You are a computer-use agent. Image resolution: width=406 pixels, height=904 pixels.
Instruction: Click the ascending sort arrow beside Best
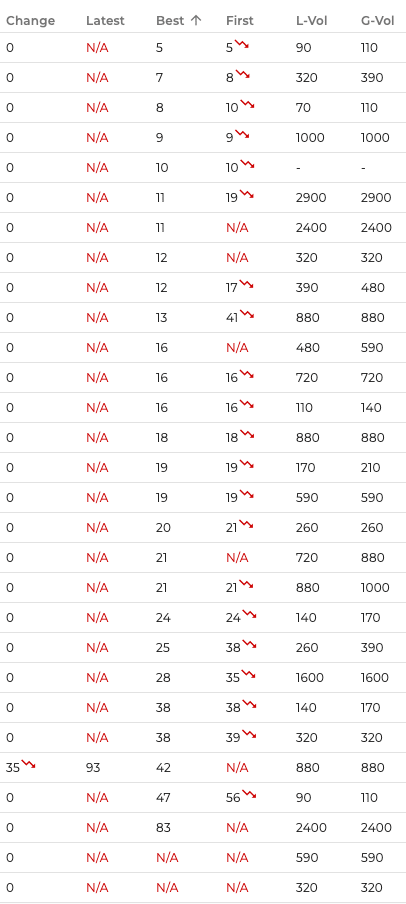click(x=196, y=20)
